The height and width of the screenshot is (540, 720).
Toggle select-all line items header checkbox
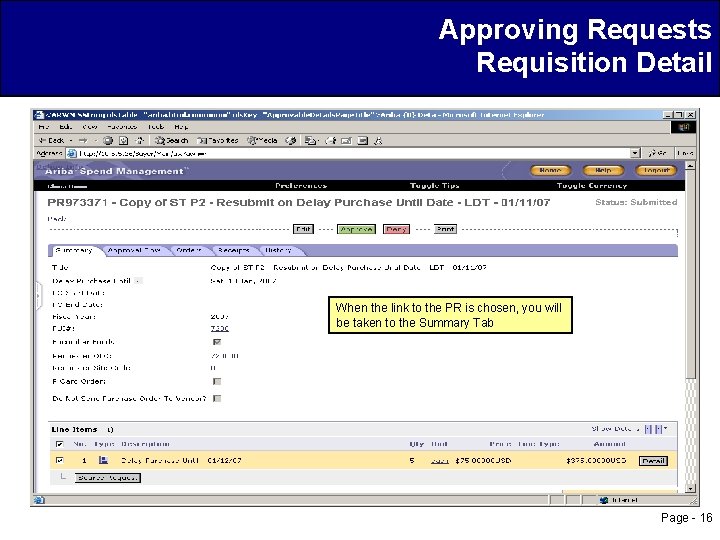click(59, 444)
